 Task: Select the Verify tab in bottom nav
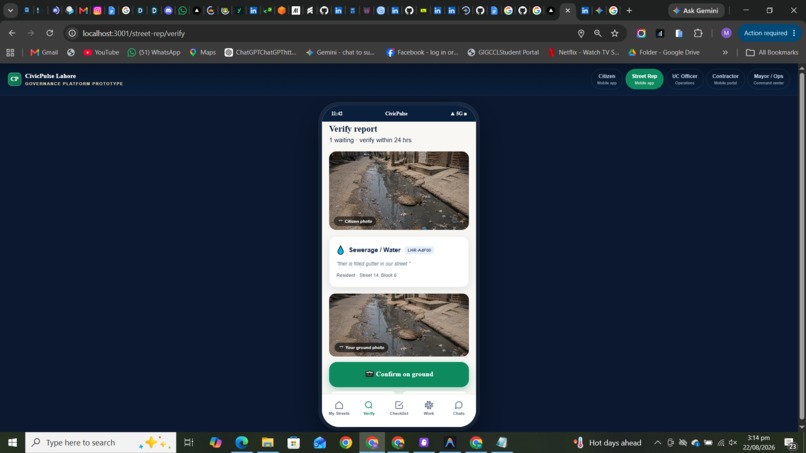pos(369,408)
